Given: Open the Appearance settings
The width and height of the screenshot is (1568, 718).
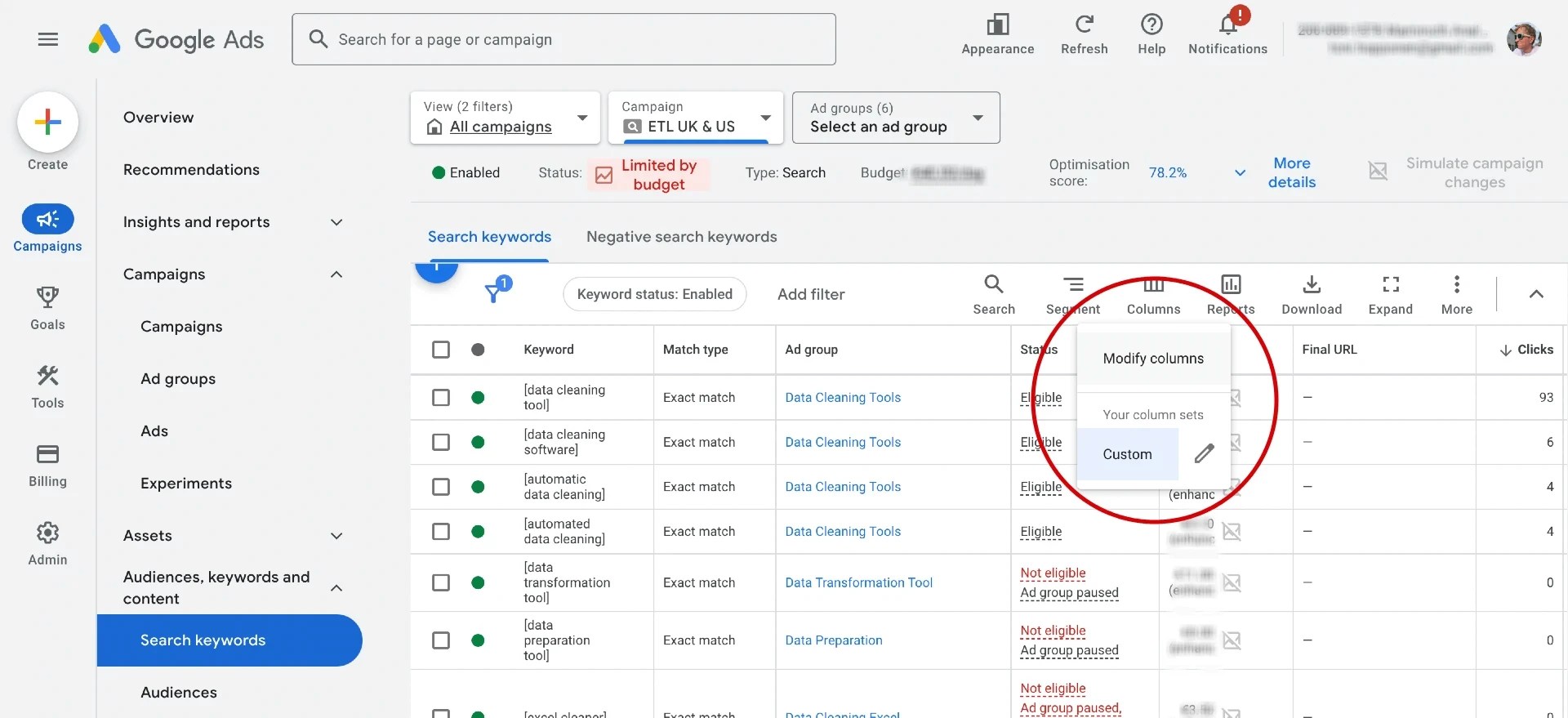Looking at the screenshot, I should pyautogui.click(x=997, y=35).
